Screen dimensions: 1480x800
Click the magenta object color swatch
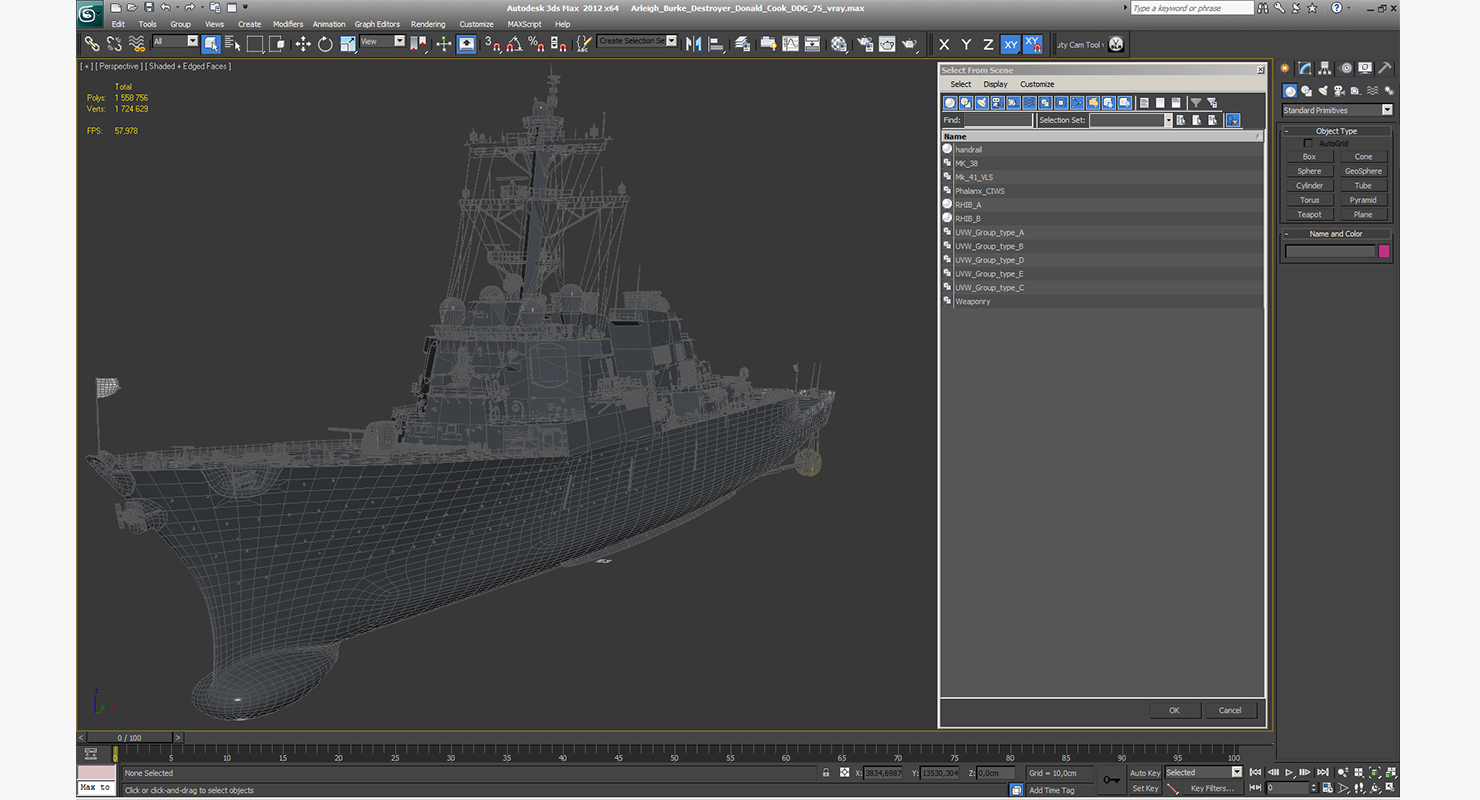point(1385,252)
